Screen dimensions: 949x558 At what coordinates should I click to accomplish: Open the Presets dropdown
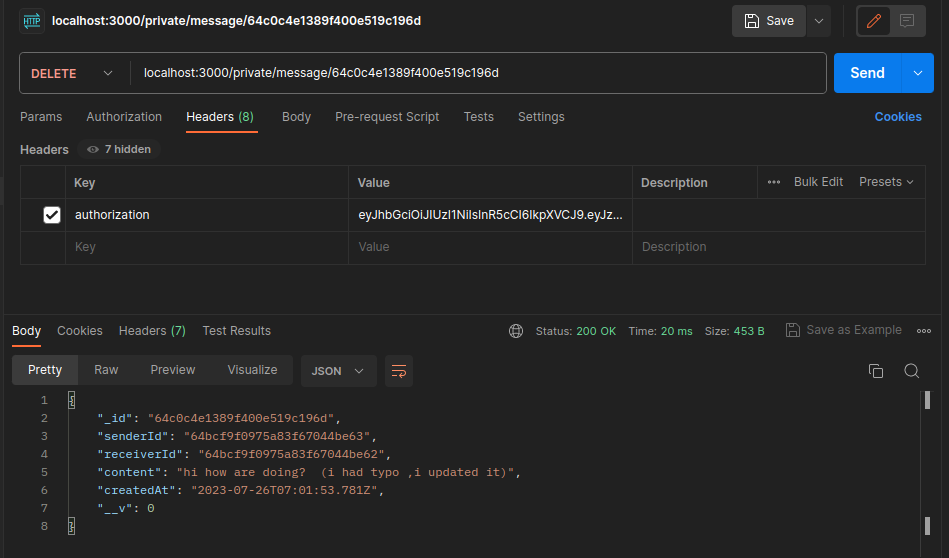pyautogui.click(x=886, y=182)
